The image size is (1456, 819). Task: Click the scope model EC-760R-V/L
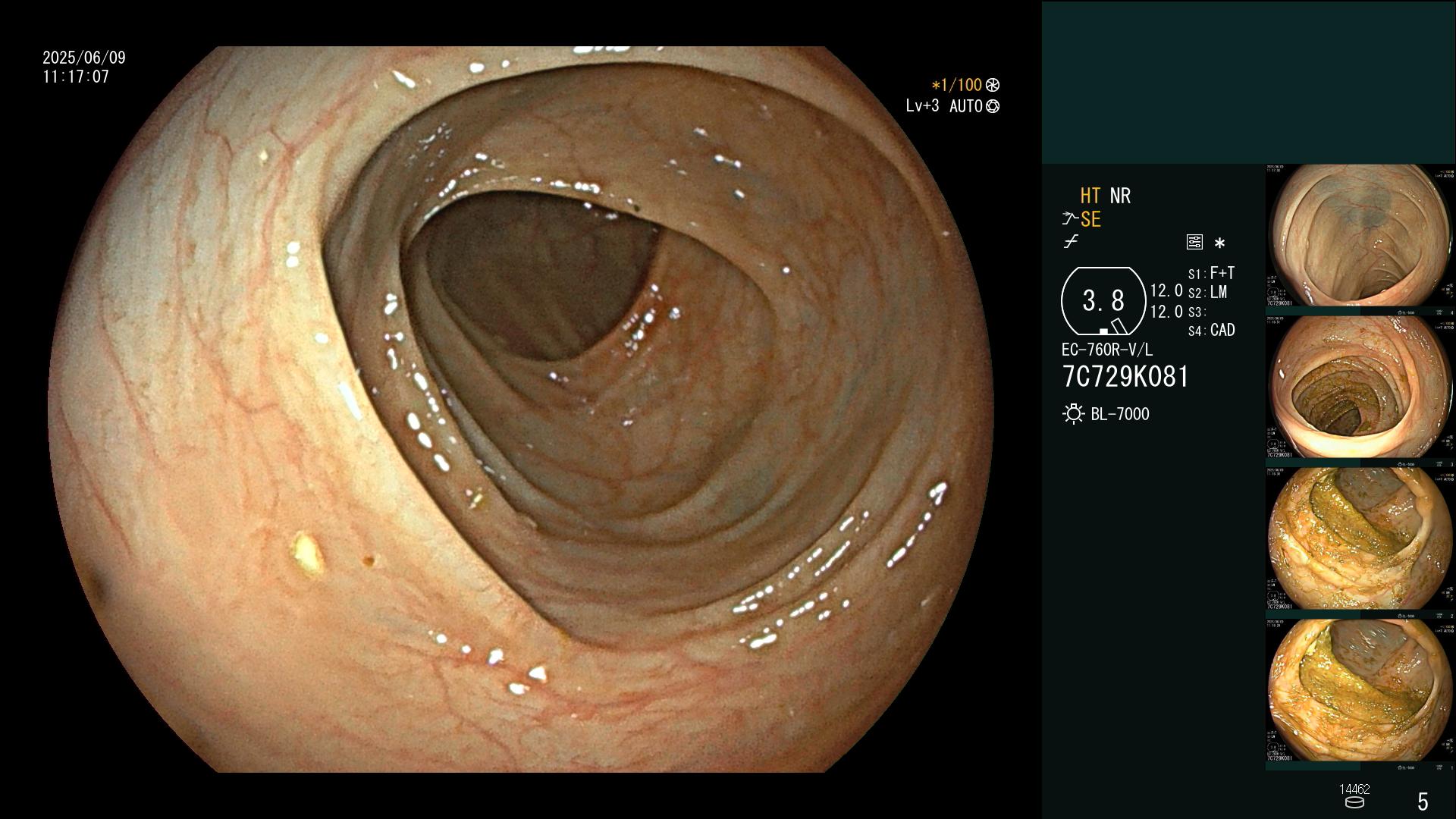pos(1107,350)
